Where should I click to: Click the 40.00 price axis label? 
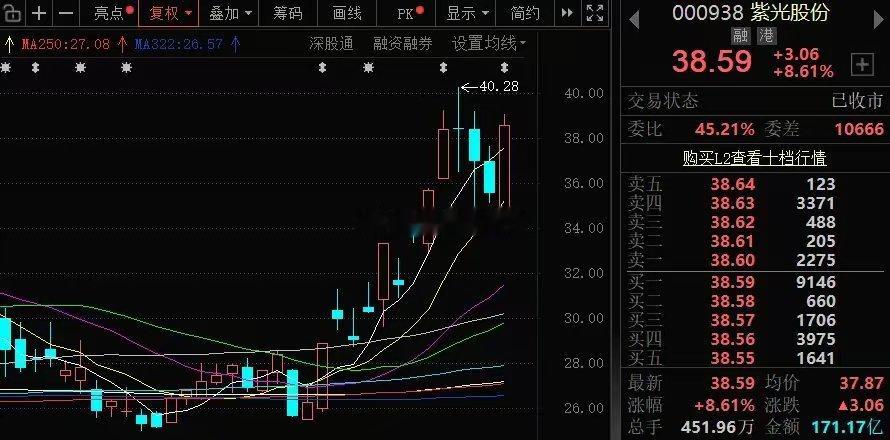(x=584, y=93)
